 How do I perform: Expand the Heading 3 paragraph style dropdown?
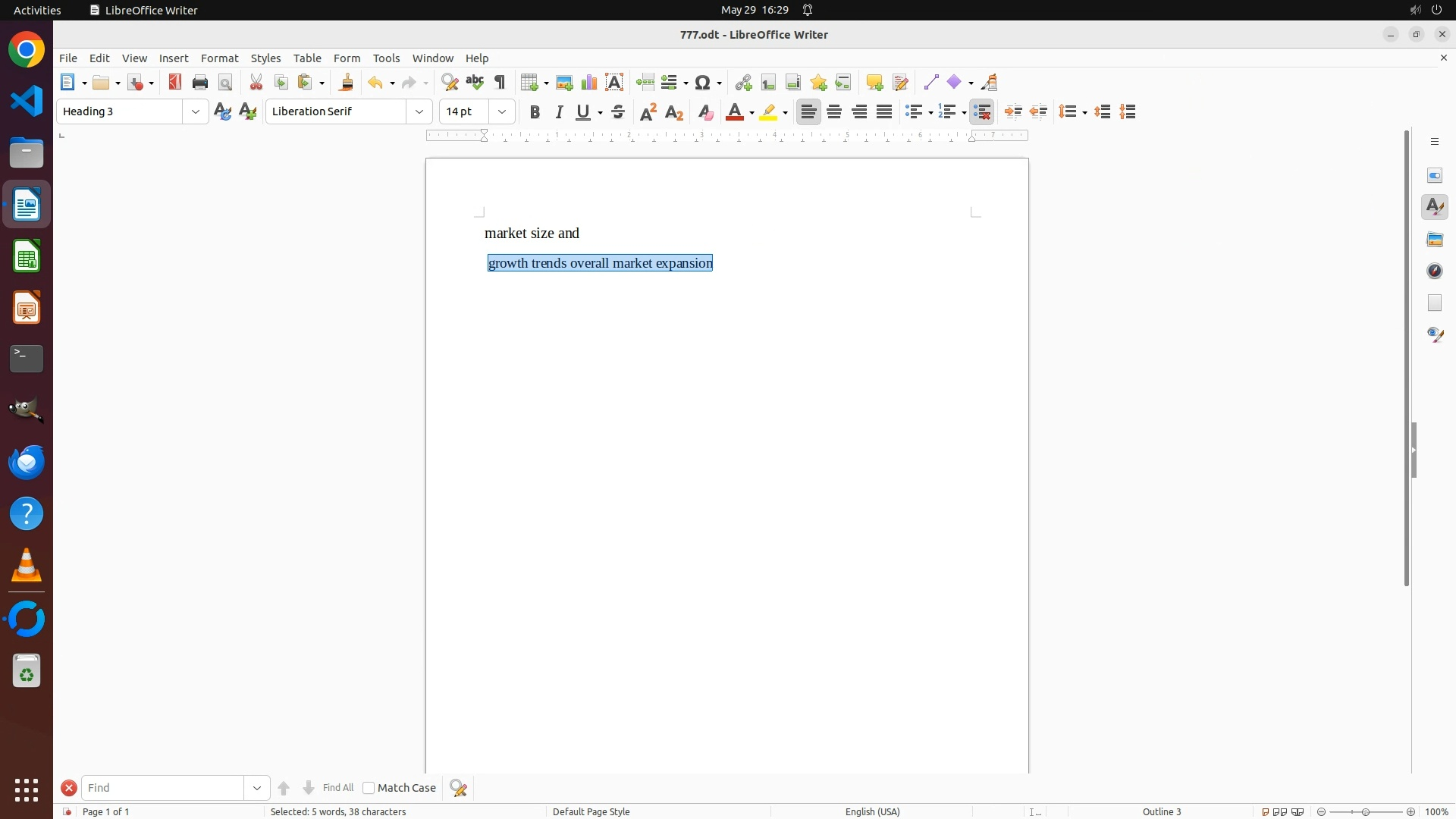coord(196,112)
